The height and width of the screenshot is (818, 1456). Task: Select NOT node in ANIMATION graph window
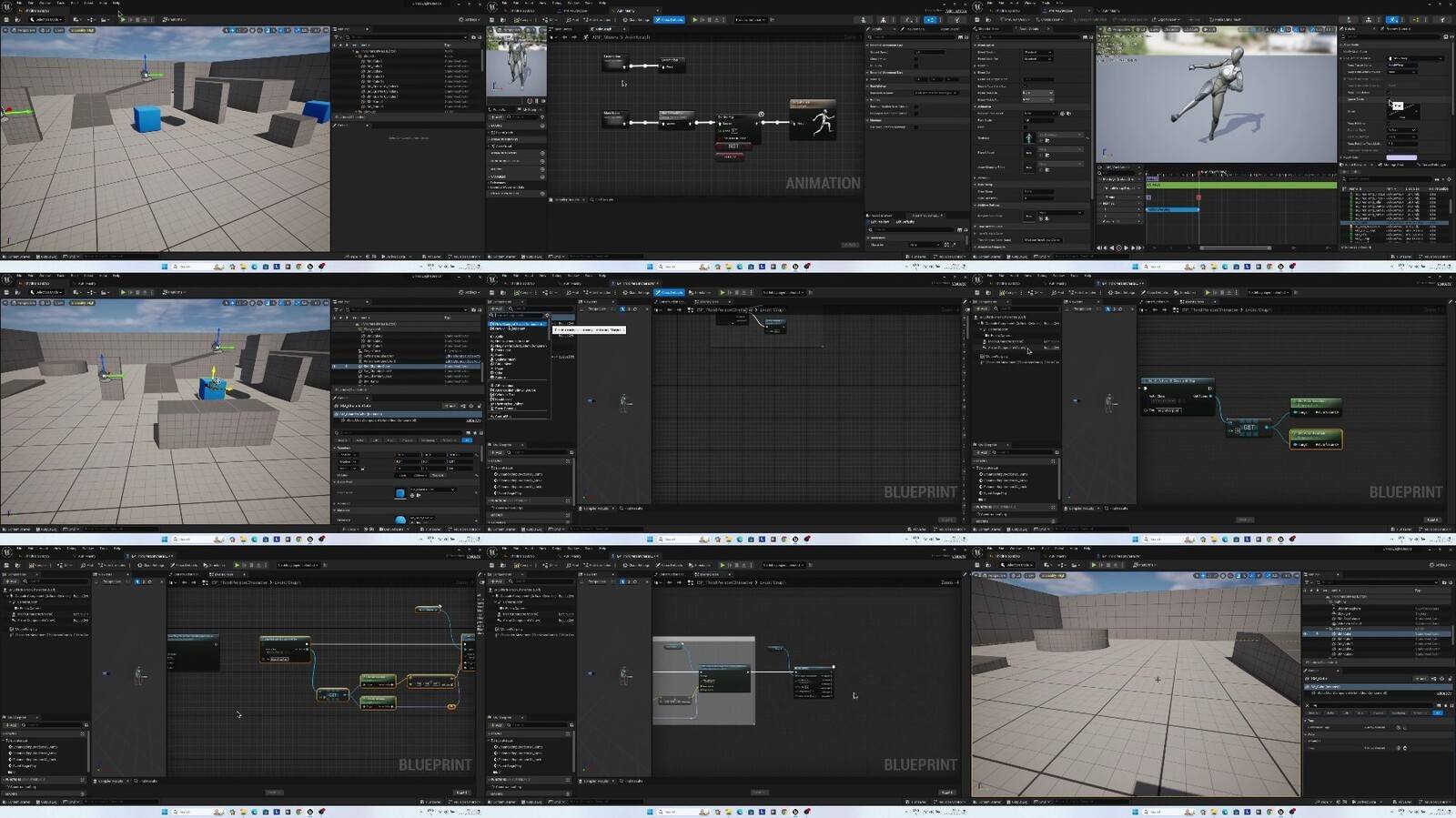point(733,146)
